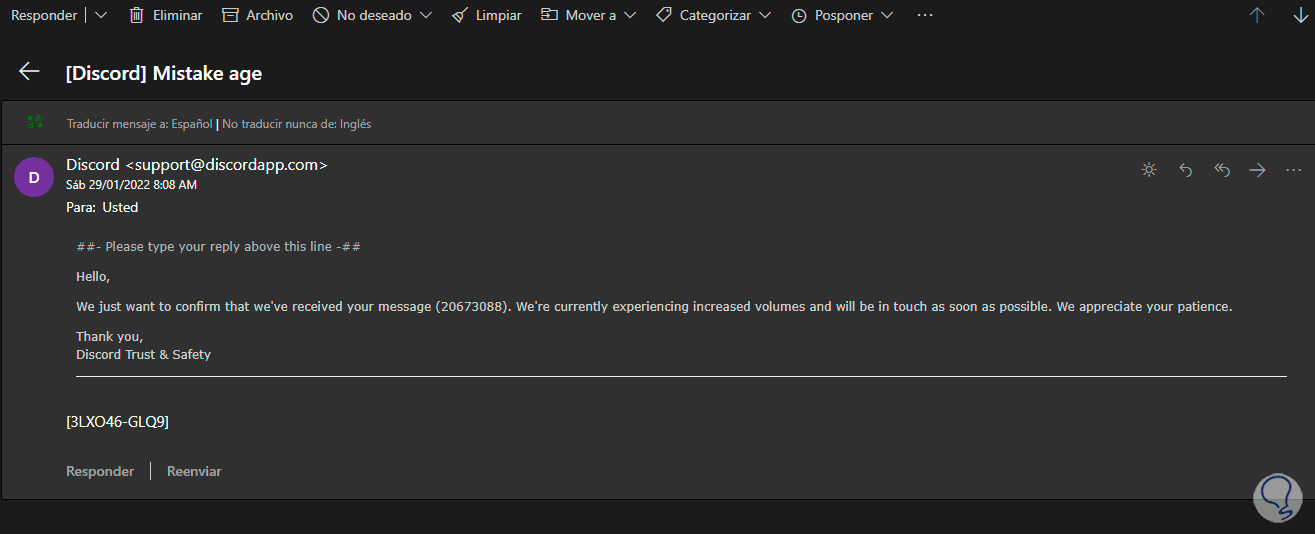Archive the message with Archivo
This screenshot has height=534, width=1315.
258,15
